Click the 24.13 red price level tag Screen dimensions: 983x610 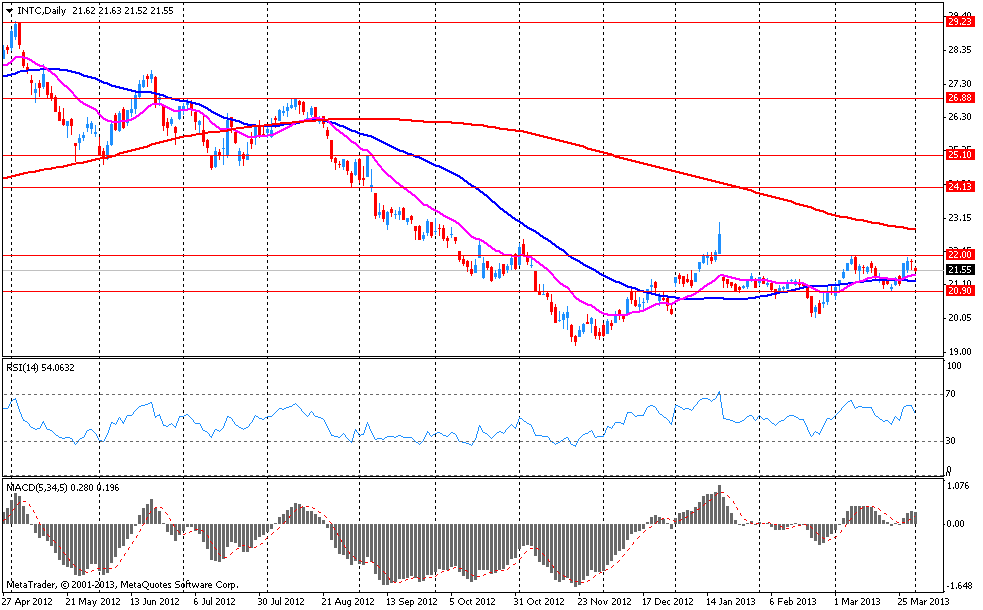pos(960,186)
